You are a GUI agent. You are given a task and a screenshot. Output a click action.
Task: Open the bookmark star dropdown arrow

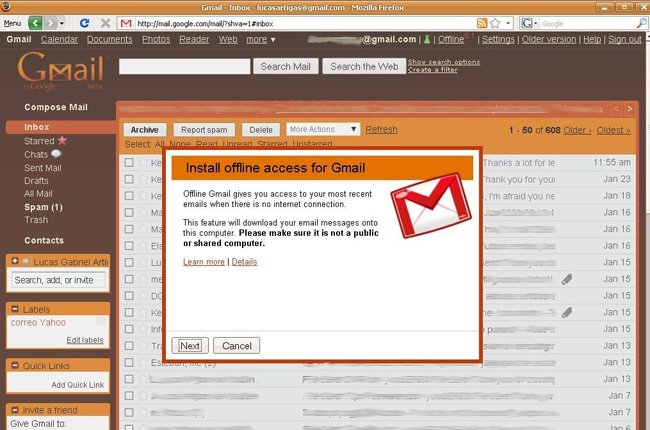click(508, 23)
